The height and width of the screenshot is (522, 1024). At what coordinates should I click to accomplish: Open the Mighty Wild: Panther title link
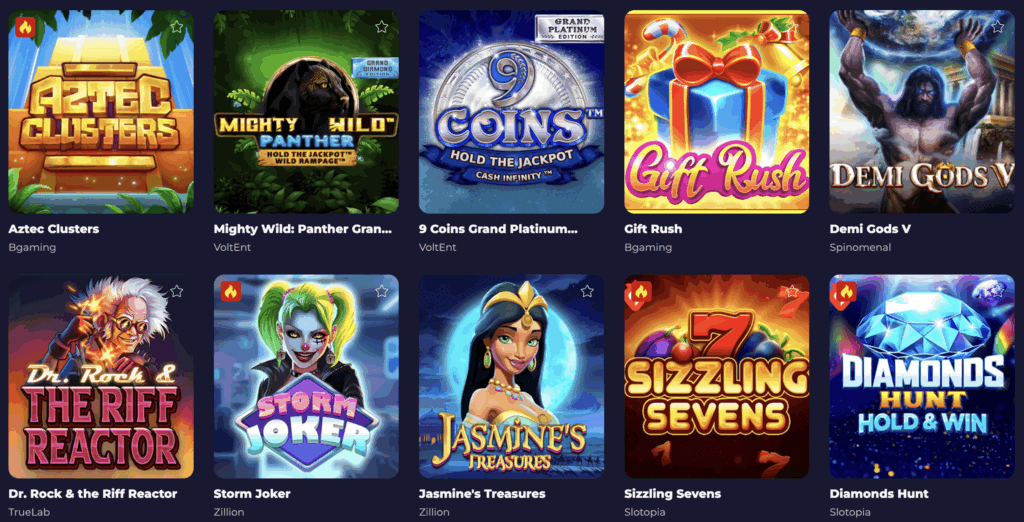coord(302,229)
